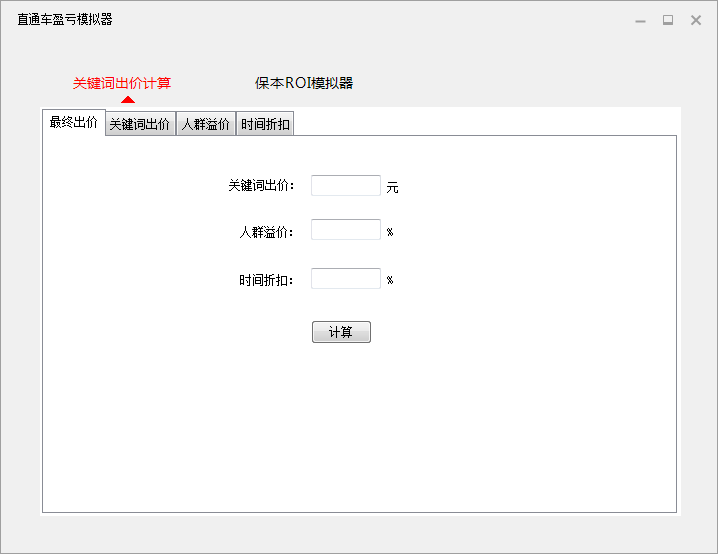Screen dimensions: 718x554
Task: Click the 关键词出价 input field
Action: point(346,185)
